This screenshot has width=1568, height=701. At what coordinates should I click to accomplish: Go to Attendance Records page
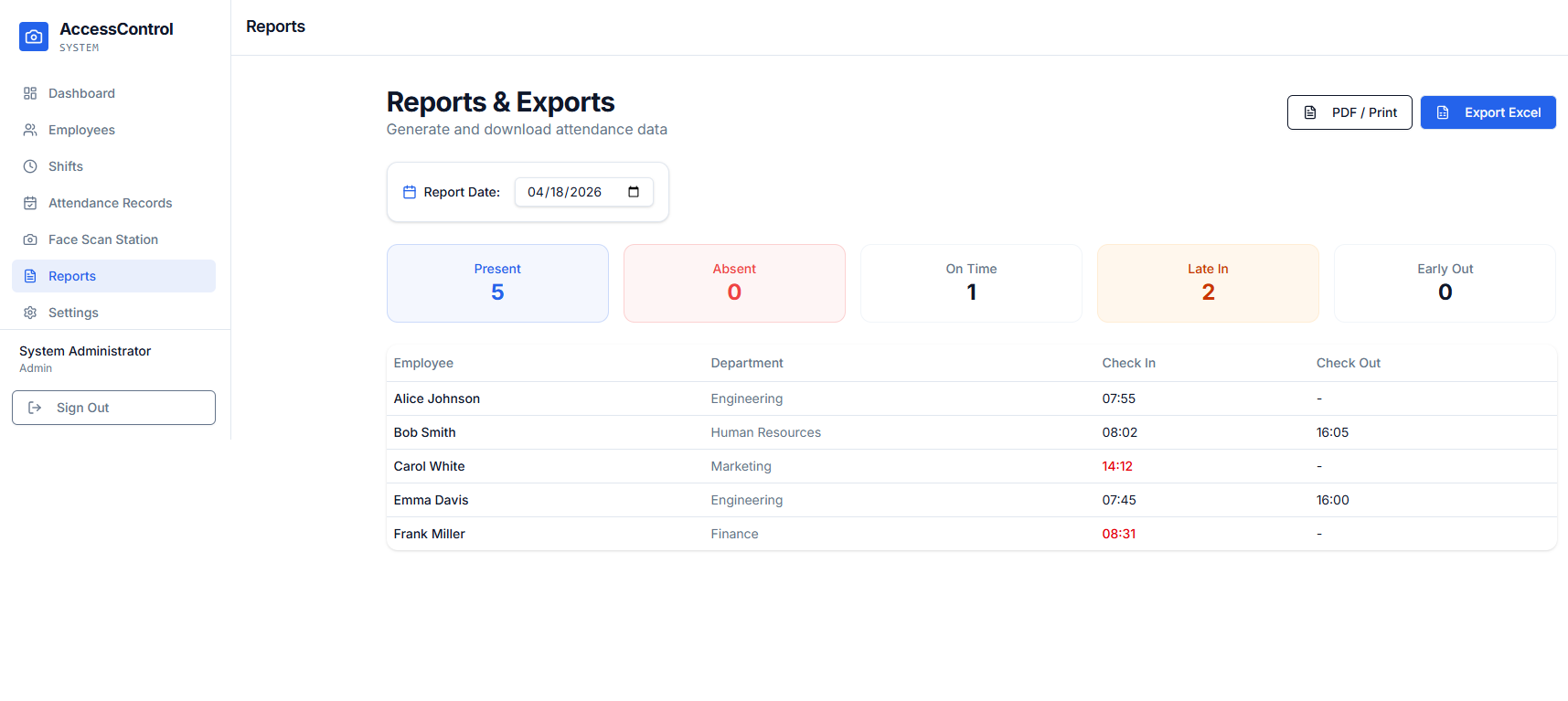[110, 203]
